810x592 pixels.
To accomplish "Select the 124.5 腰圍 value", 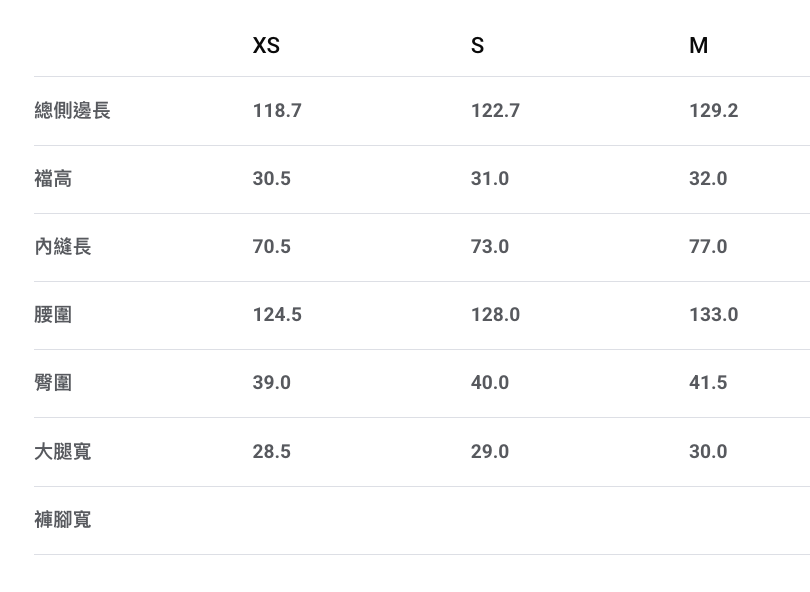I will pyautogui.click(x=277, y=315).
